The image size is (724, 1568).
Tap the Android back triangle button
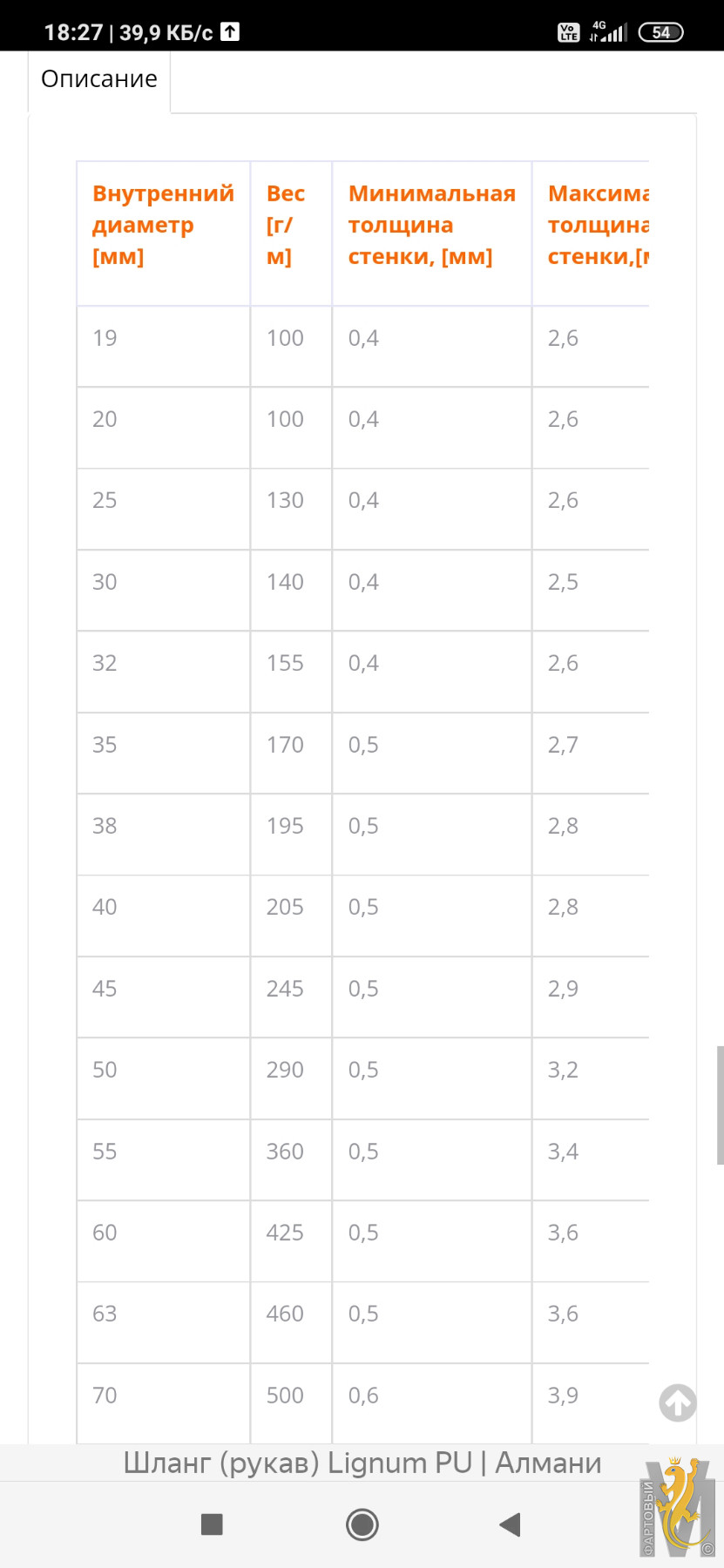[x=510, y=1524]
